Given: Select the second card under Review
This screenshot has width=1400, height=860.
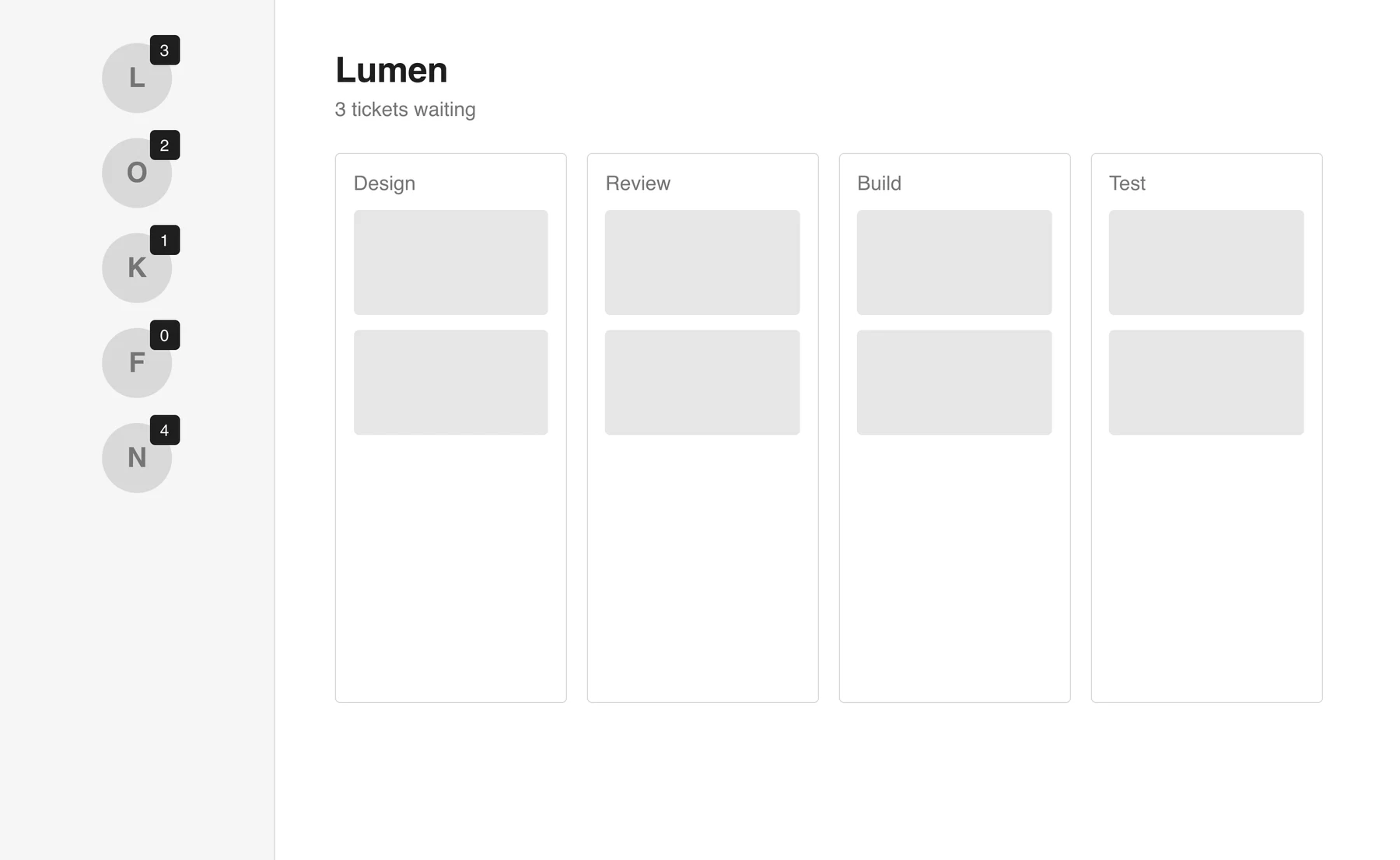Looking at the screenshot, I should [x=702, y=383].
